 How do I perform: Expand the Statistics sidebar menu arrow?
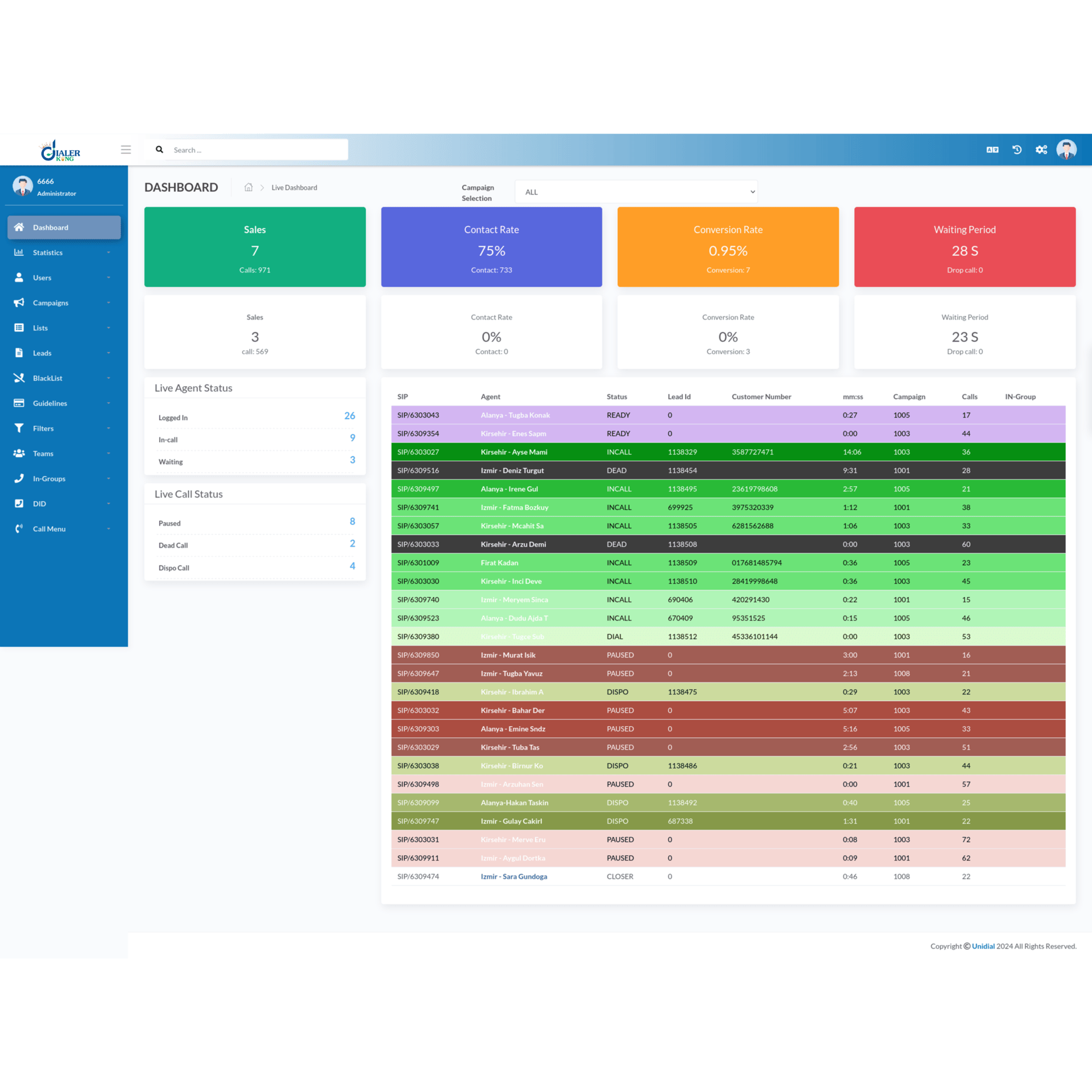(108, 253)
